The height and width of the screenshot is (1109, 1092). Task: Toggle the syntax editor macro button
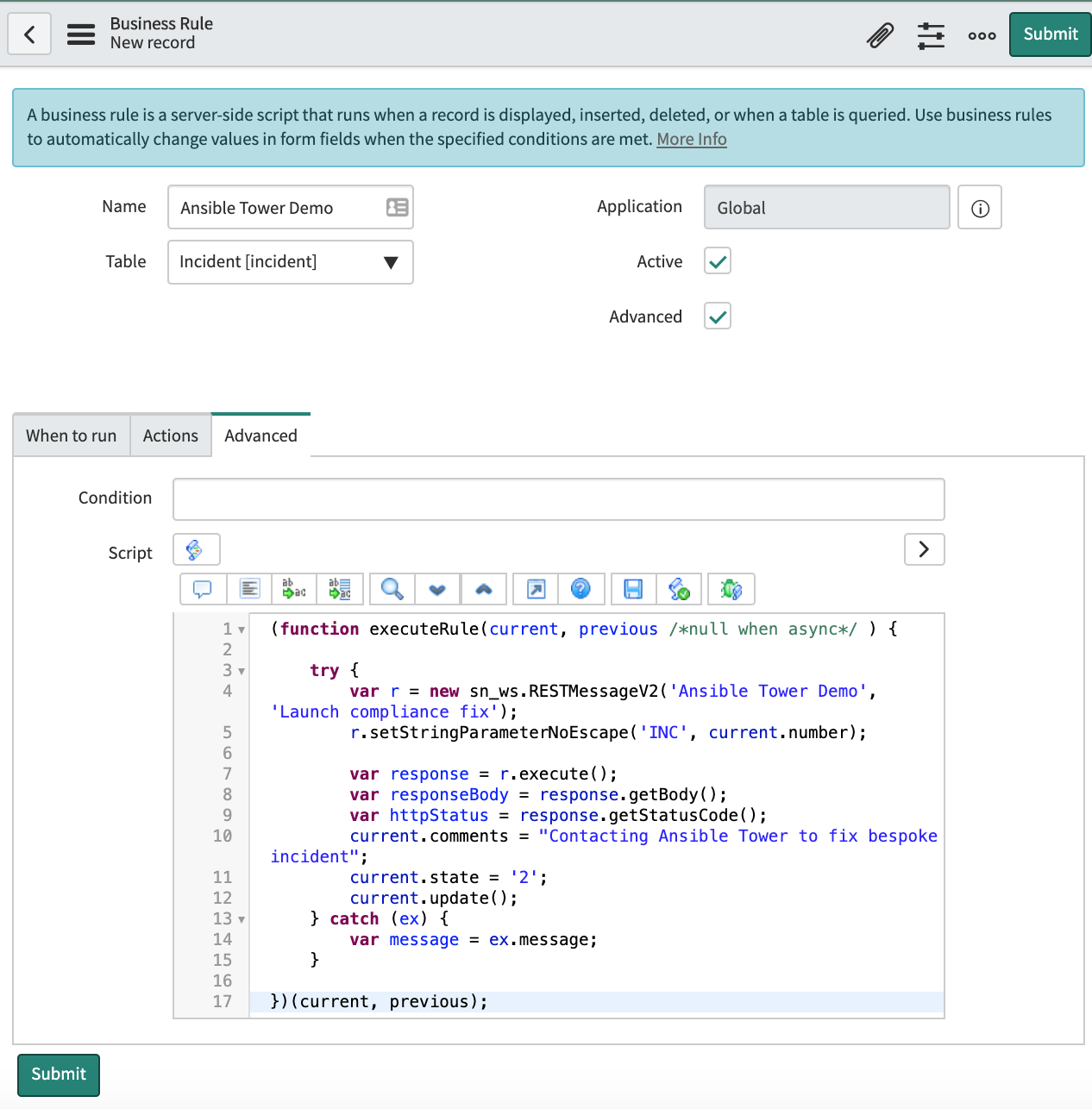click(x=196, y=549)
